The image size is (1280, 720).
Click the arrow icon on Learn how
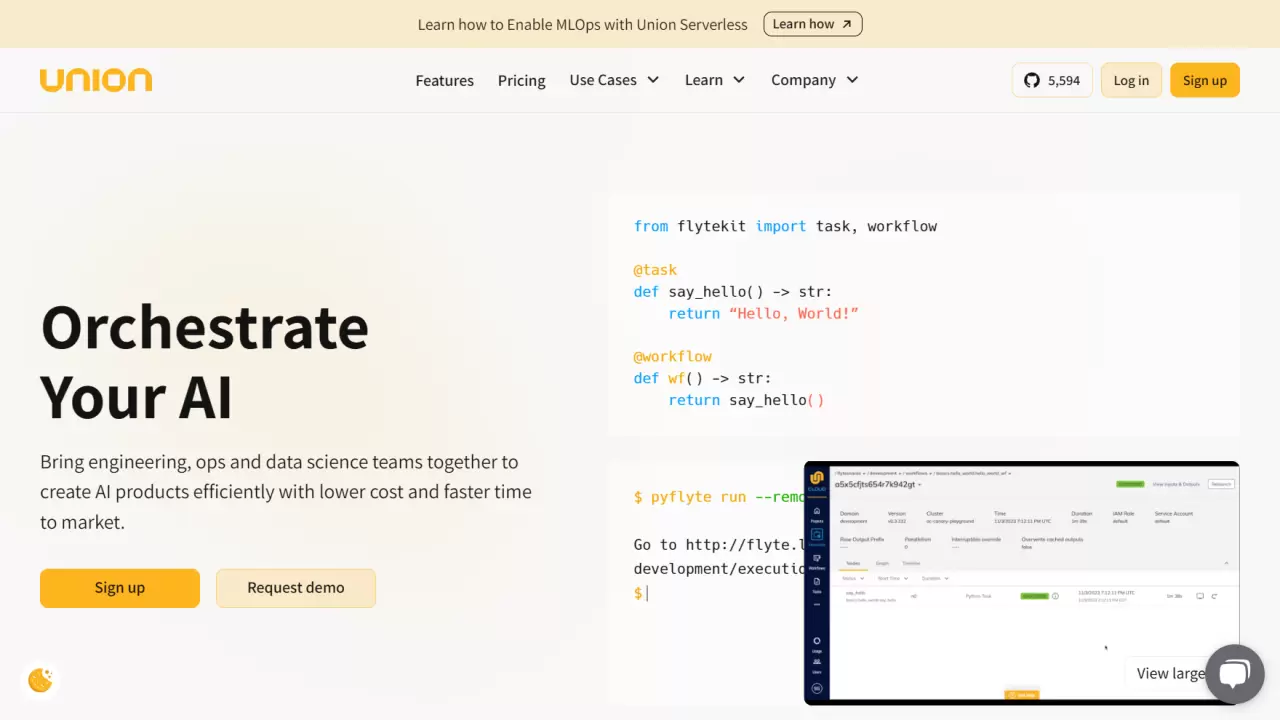(x=847, y=24)
